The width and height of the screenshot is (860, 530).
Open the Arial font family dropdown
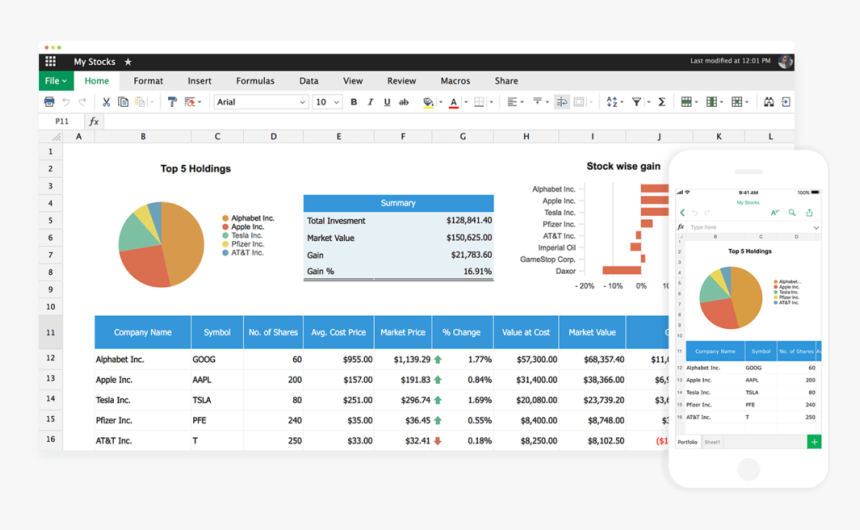(261, 102)
